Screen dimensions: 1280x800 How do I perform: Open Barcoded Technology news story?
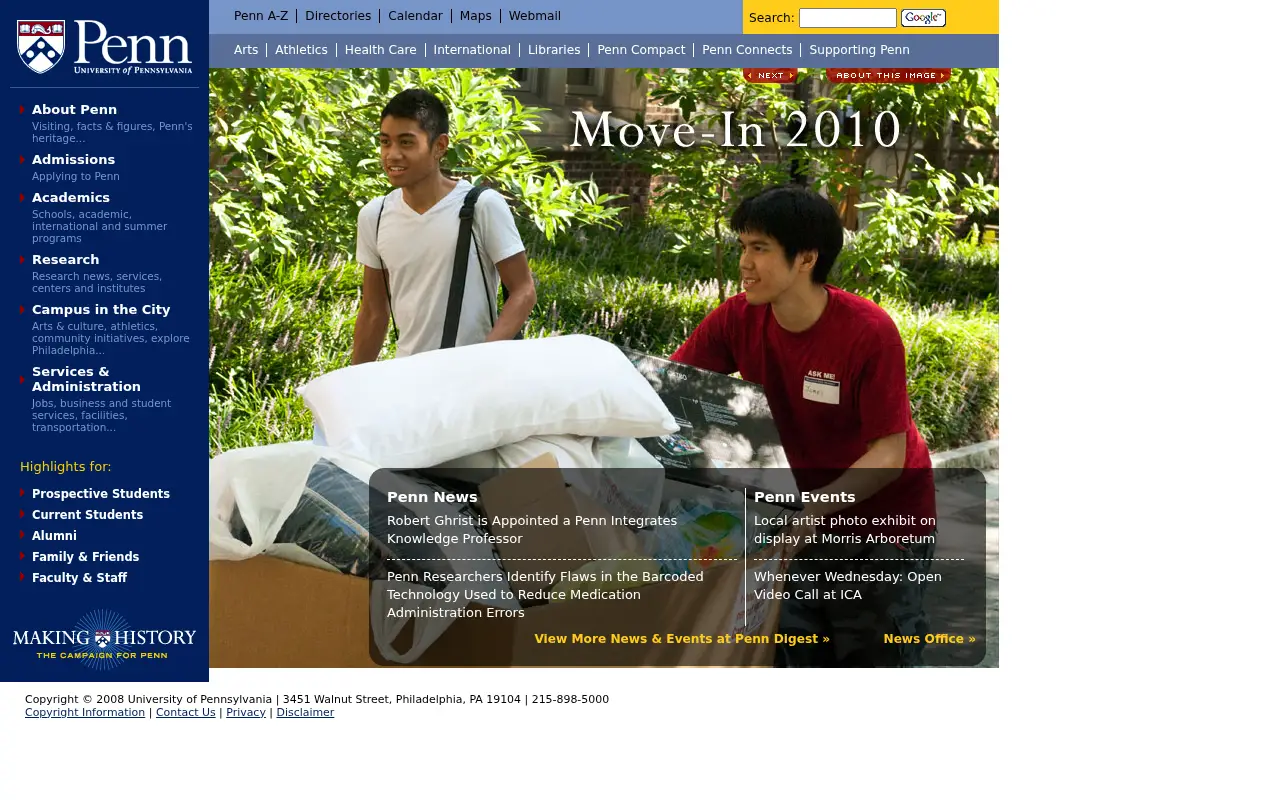[545, 595]
